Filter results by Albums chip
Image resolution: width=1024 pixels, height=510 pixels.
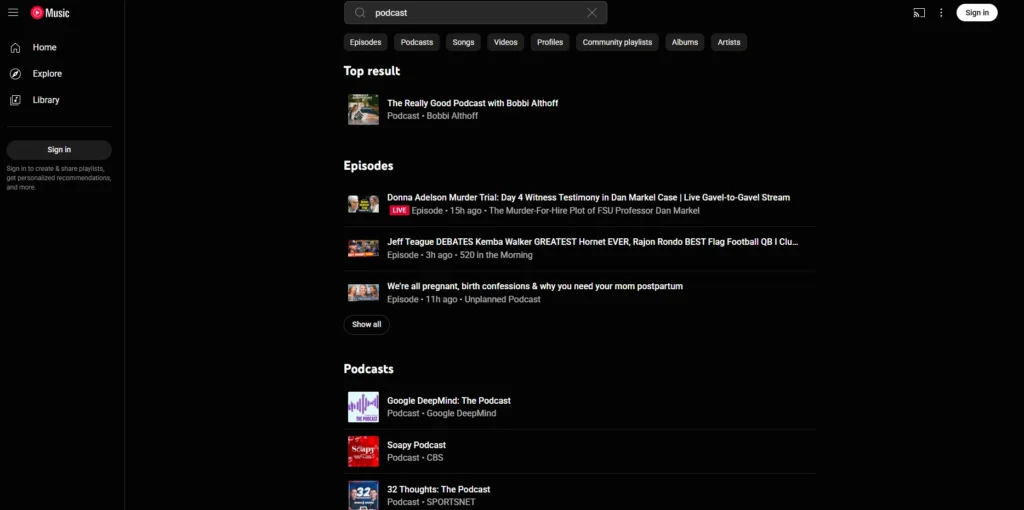pos(684,42)
